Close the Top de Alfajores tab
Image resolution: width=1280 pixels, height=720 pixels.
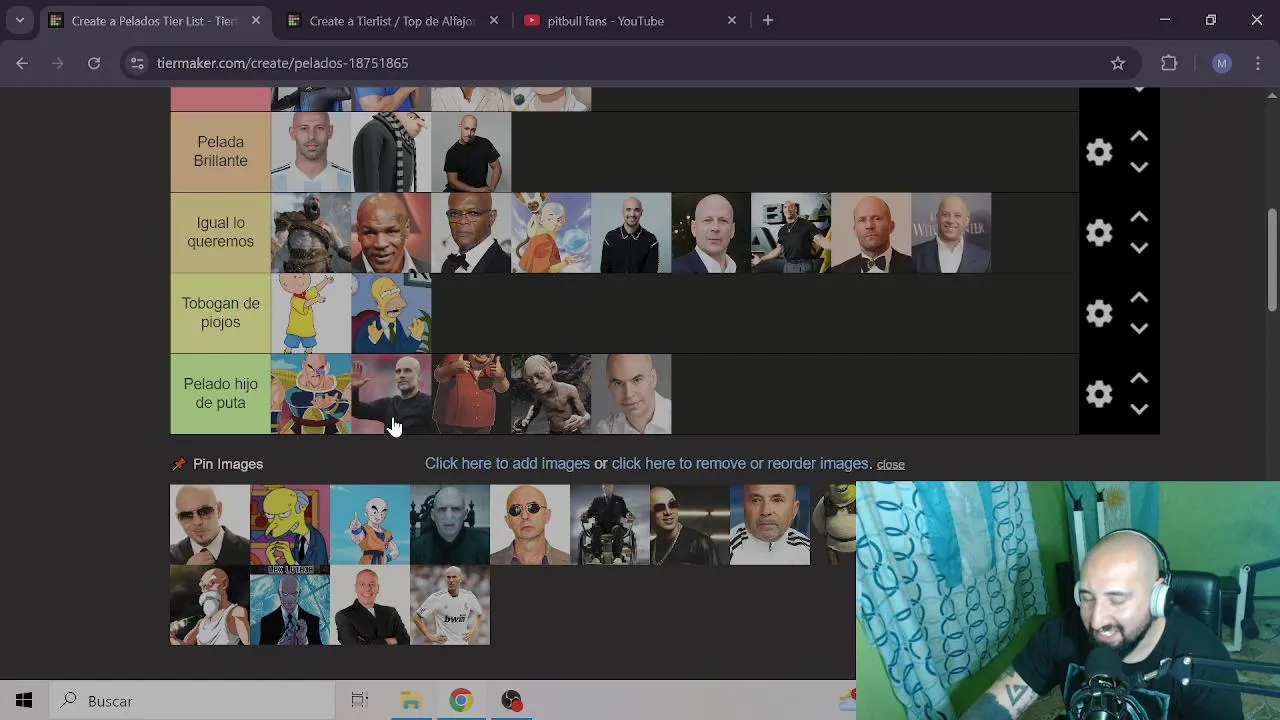point(493,20)
